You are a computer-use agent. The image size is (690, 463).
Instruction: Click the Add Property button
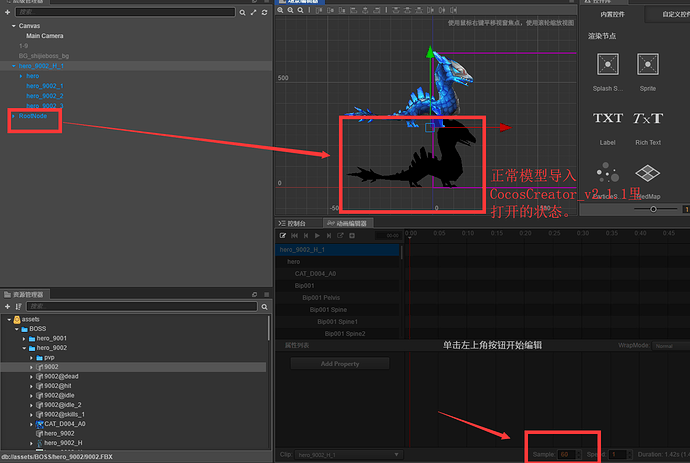click(x=340, y=364)
